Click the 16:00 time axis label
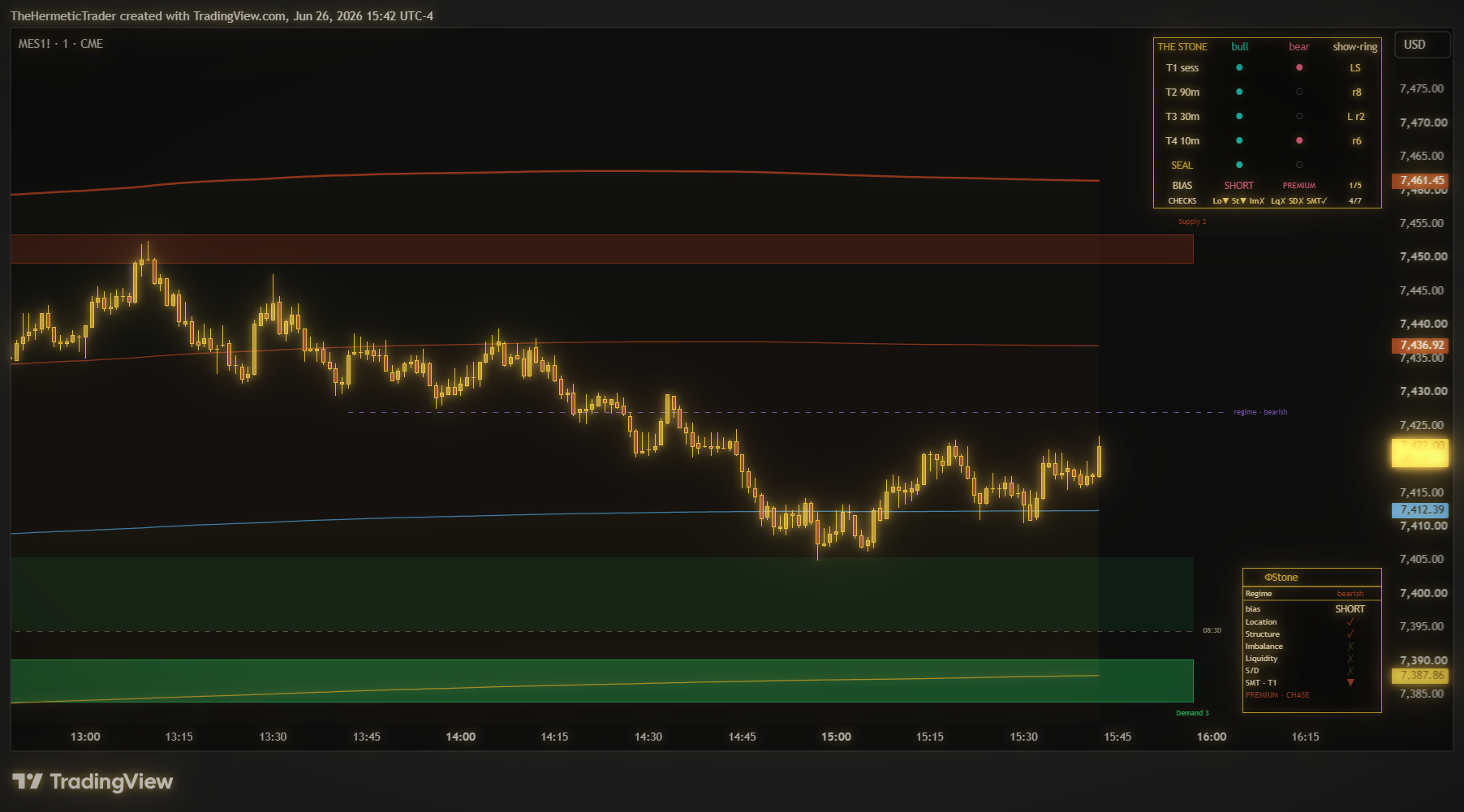Viewport: 1464px width, 812px height. (x=1212, y=737)
